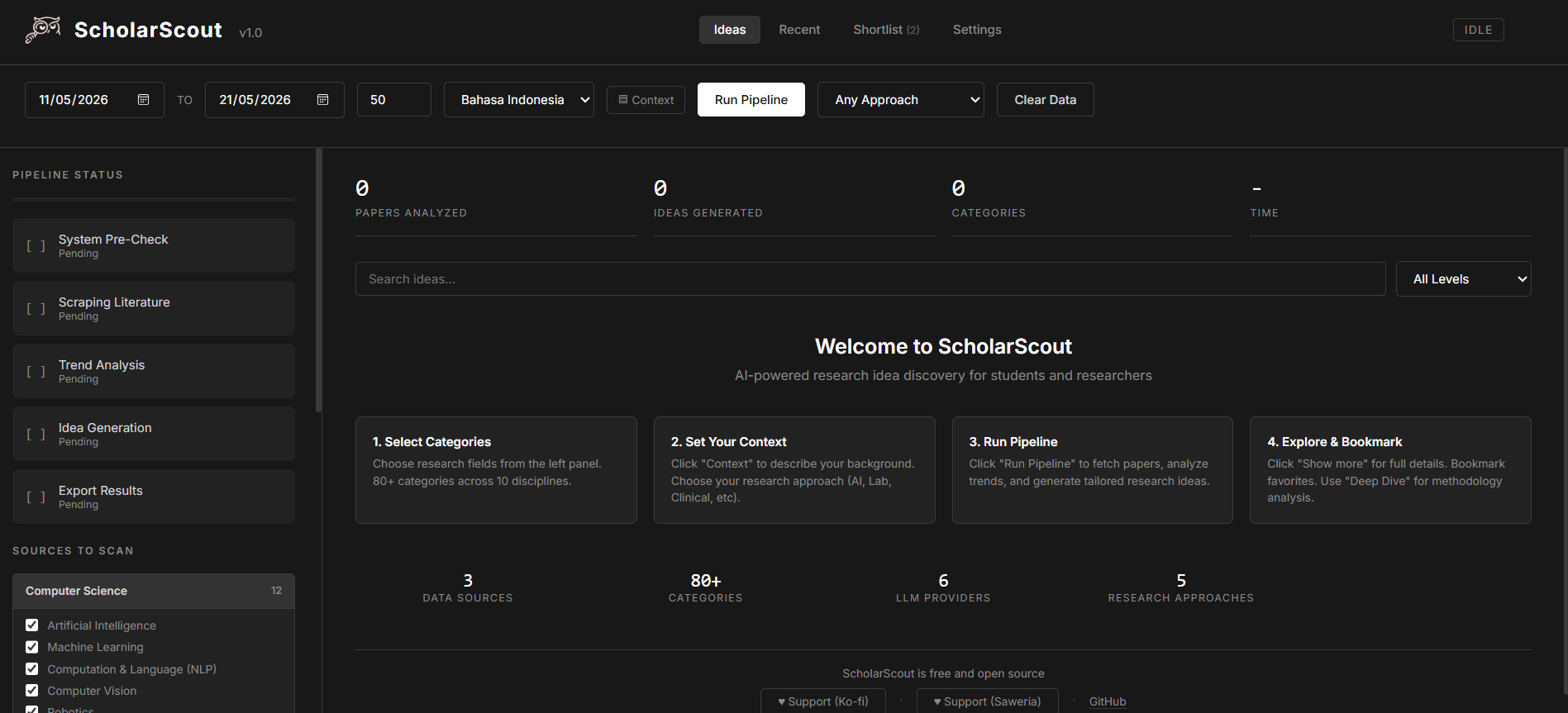This screenshot has height=713, width=1568.
Task: Click the v1.0 version label
Action: (250, 33)
